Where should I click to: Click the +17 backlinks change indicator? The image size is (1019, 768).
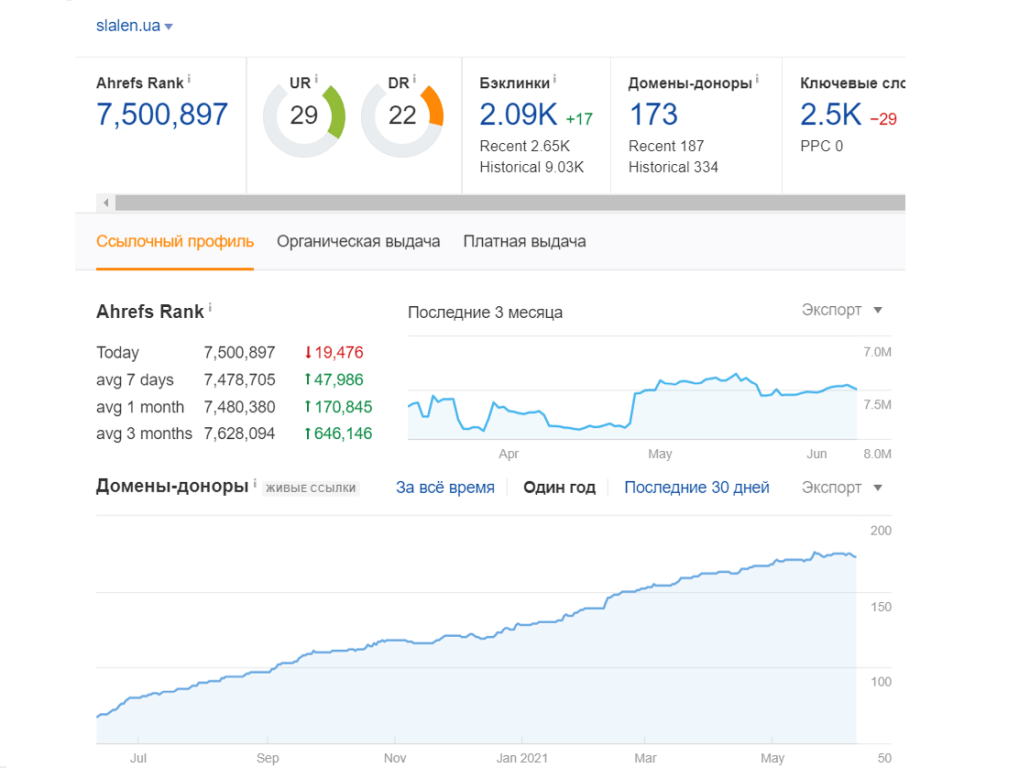(579, 120)
